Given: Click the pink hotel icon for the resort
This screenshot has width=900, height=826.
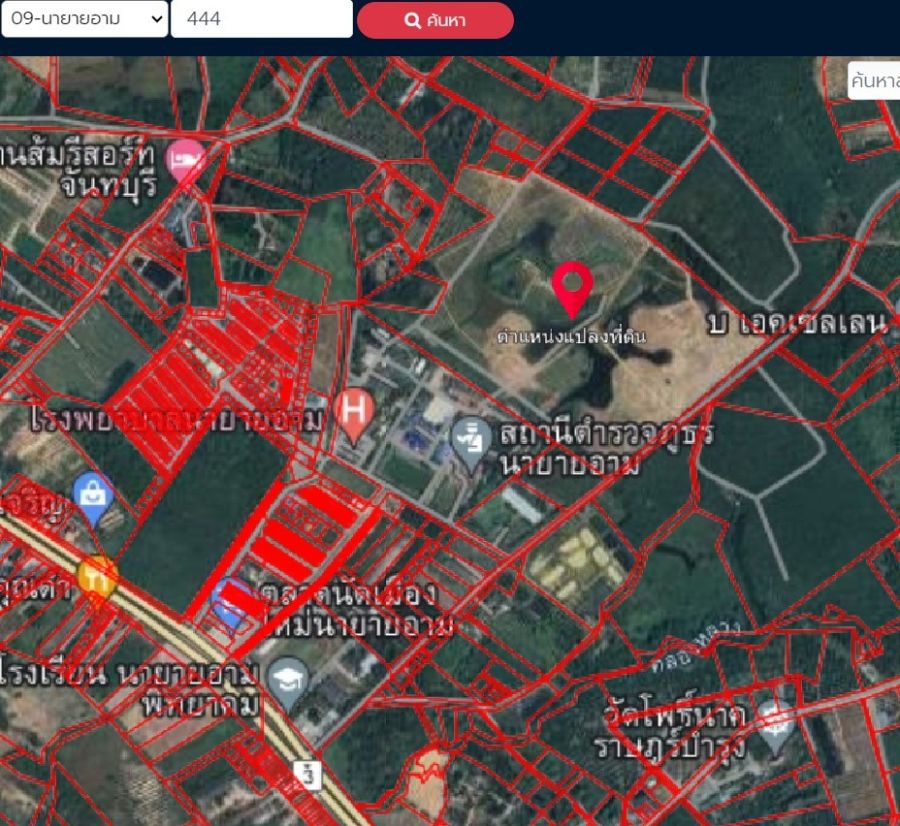Looking at the screenshot, I should 185,159.
